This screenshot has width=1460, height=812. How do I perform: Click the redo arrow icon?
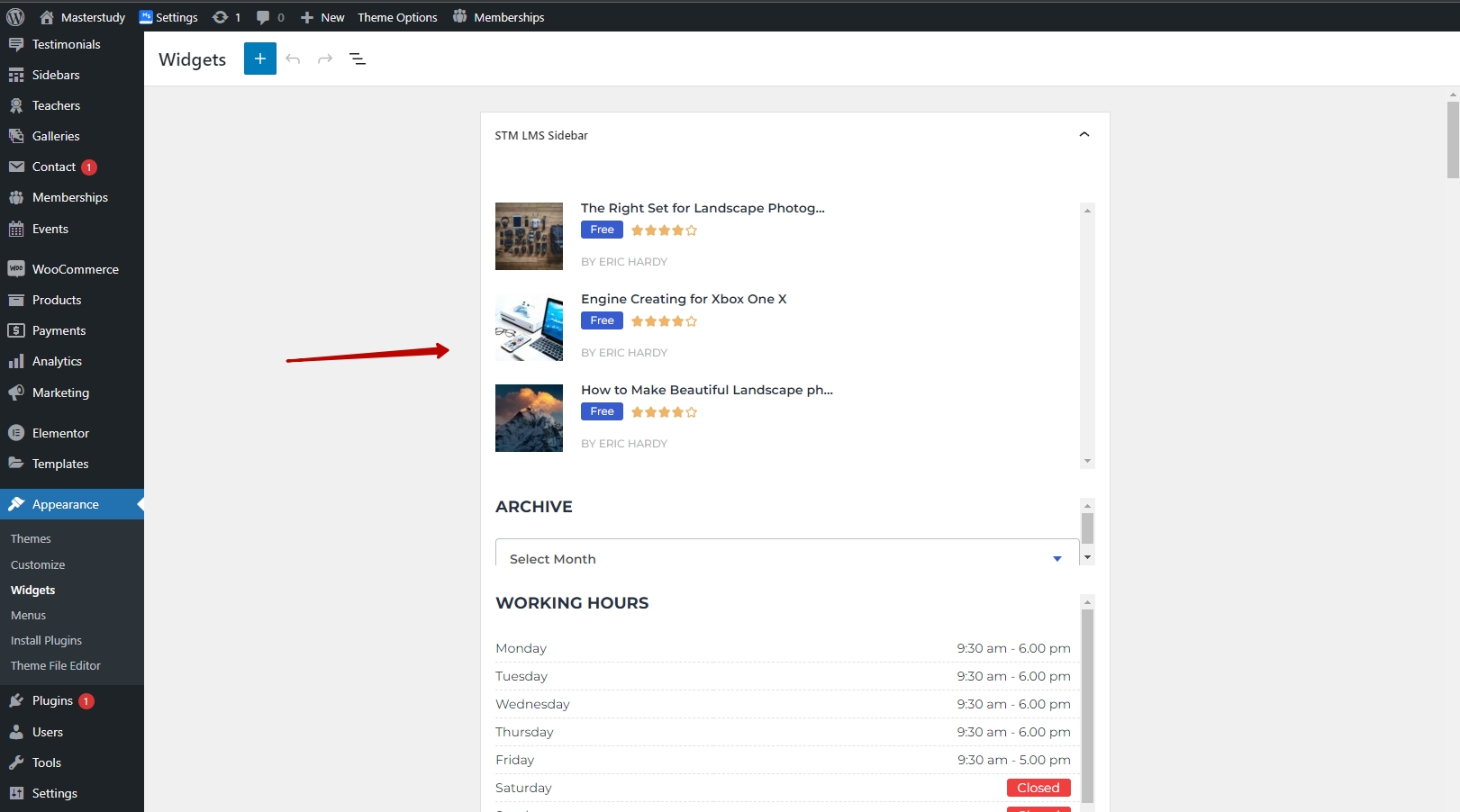pyautogui.click(x=325, y=59)
